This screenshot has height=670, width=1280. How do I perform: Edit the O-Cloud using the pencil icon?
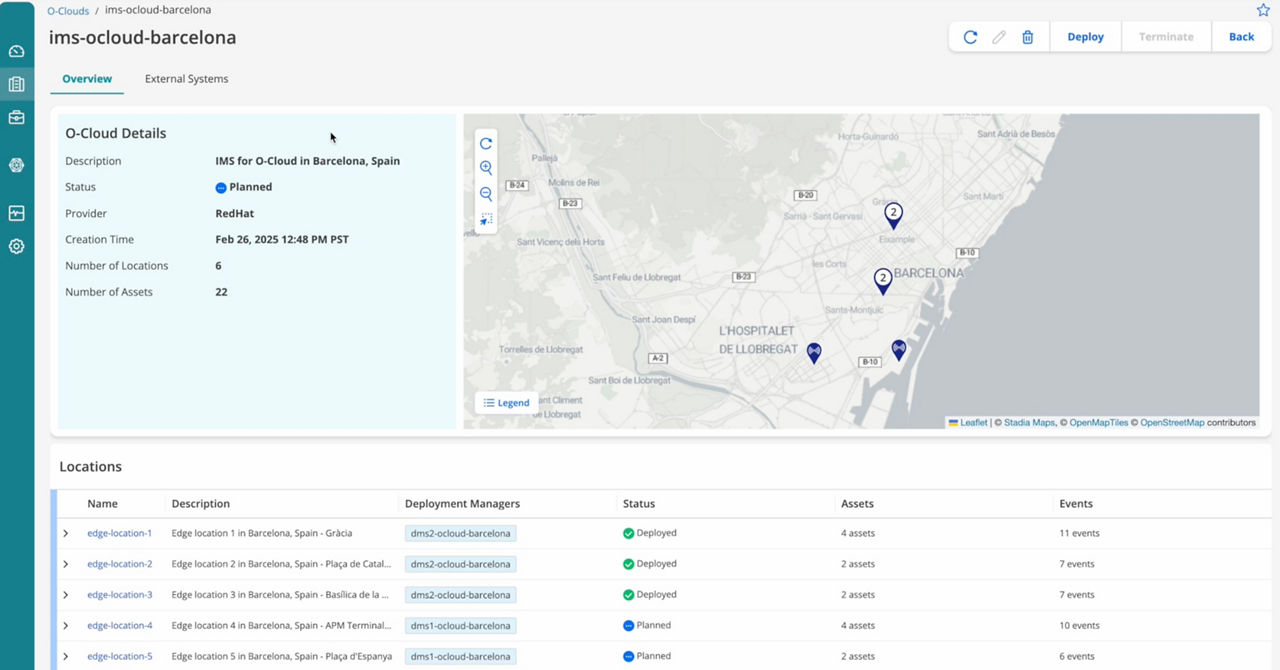pyautogui.click(x=998, y=36)
